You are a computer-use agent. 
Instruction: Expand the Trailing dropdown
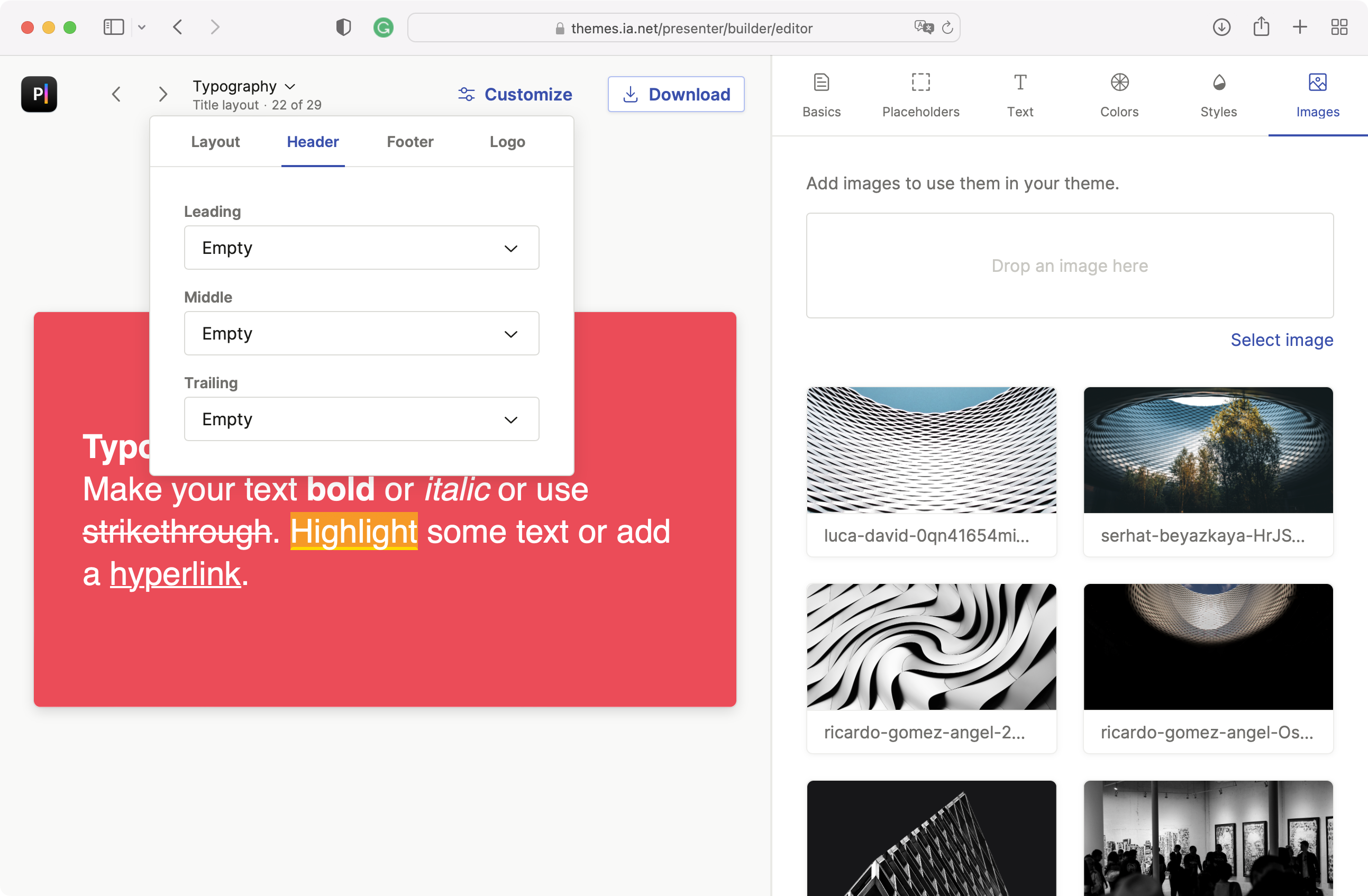click(361, 419)
